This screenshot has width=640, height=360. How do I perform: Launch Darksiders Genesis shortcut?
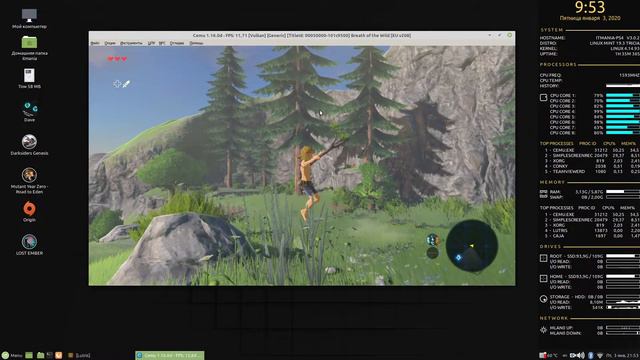point(29,144)
